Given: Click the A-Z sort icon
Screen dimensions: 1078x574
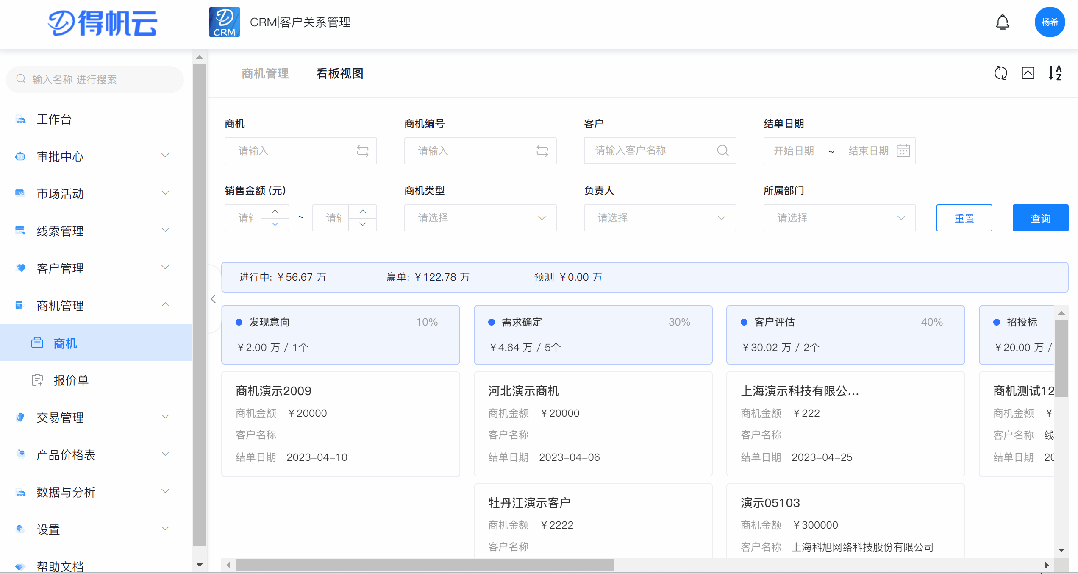Looking at the screenshot, I should click(1054, 73).
